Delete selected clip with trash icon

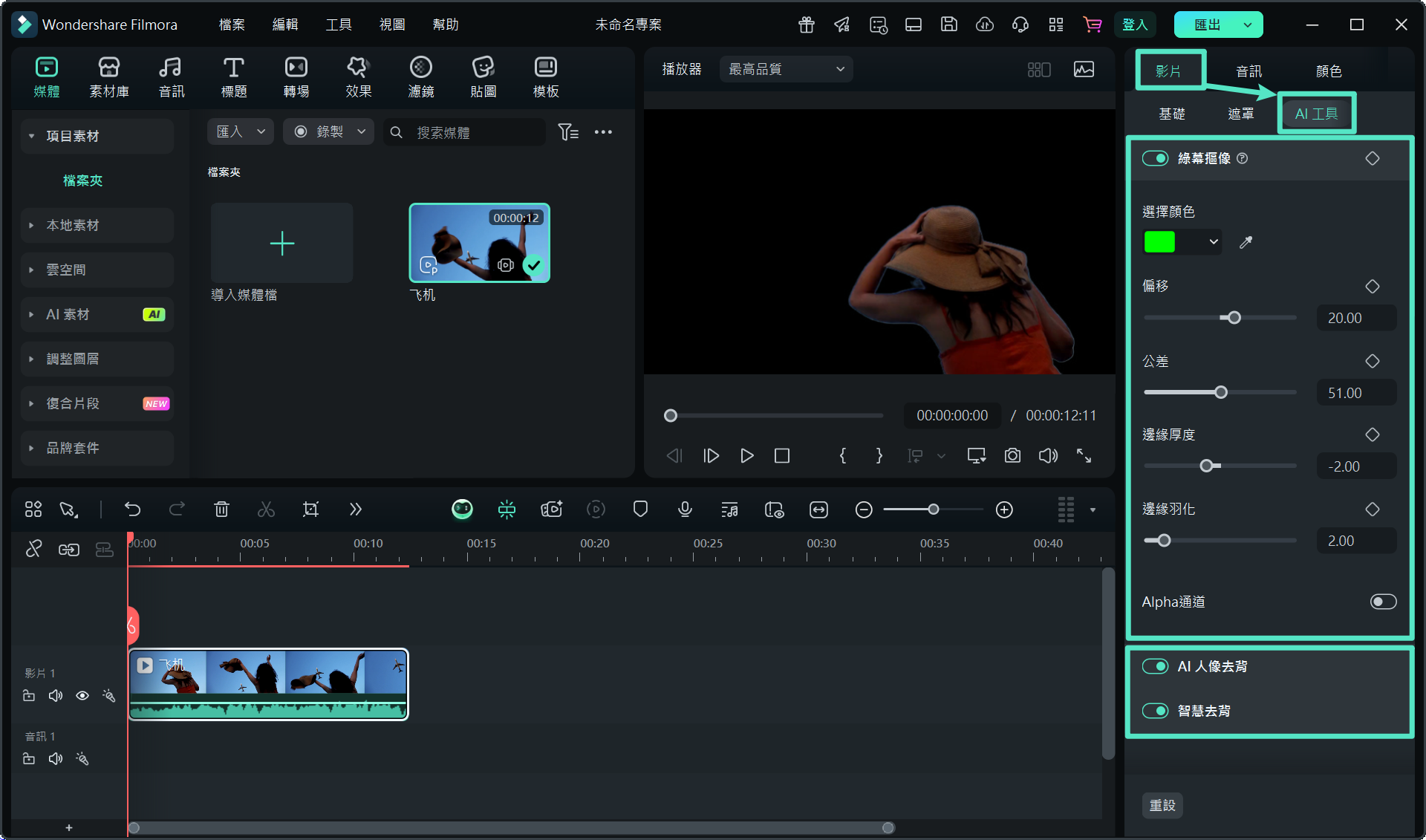coord(221,509)
